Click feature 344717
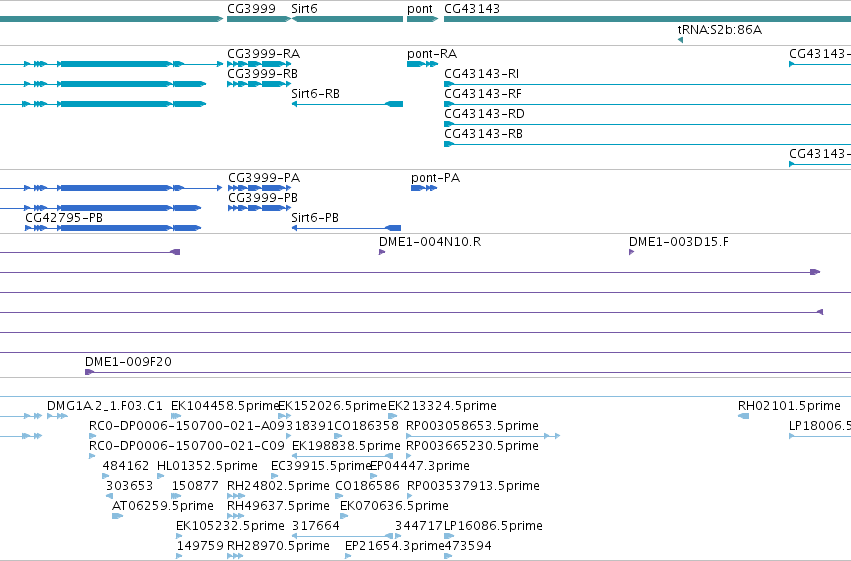 [398, 537]
